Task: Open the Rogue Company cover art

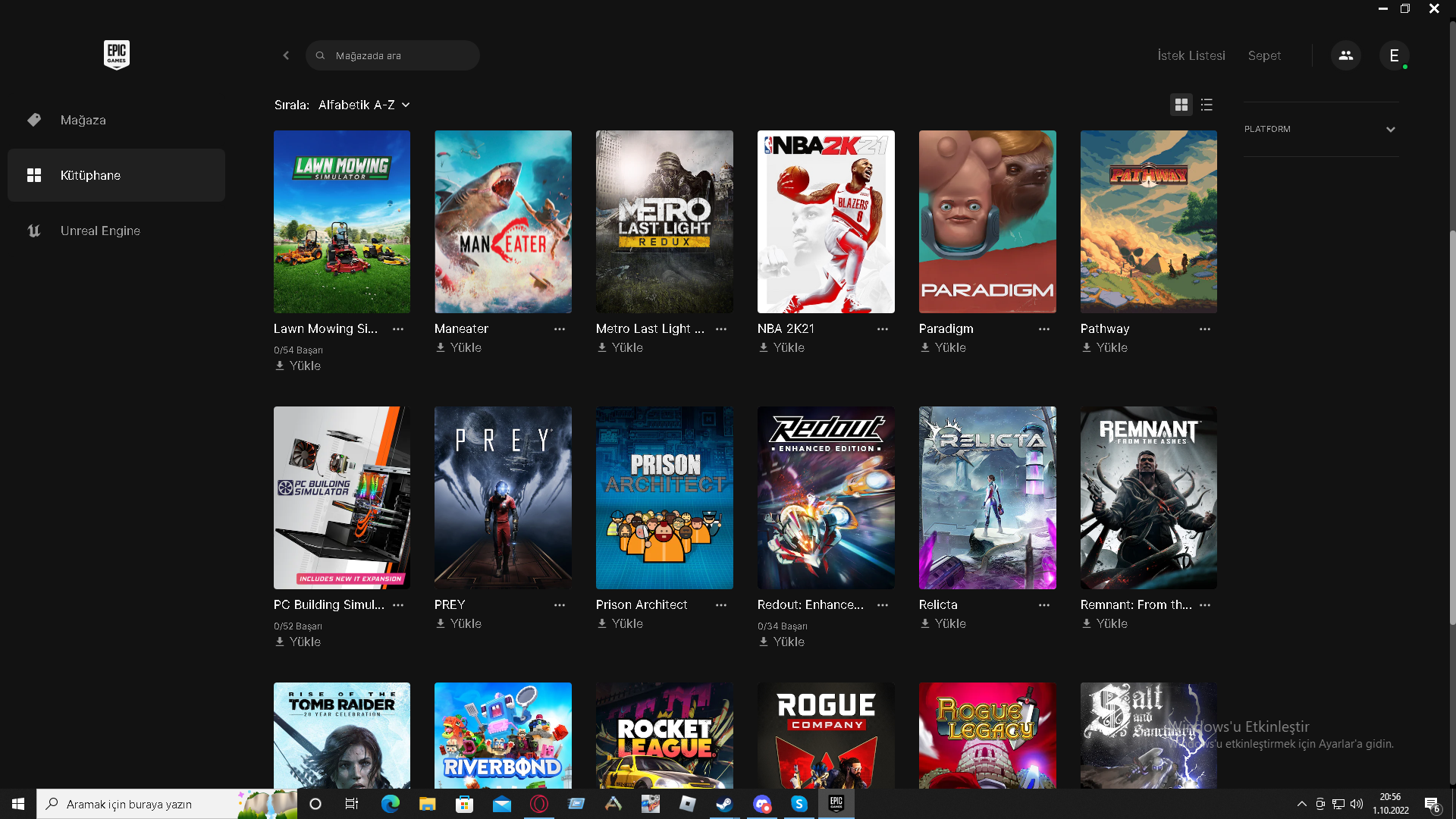Action: click(826, 736)
